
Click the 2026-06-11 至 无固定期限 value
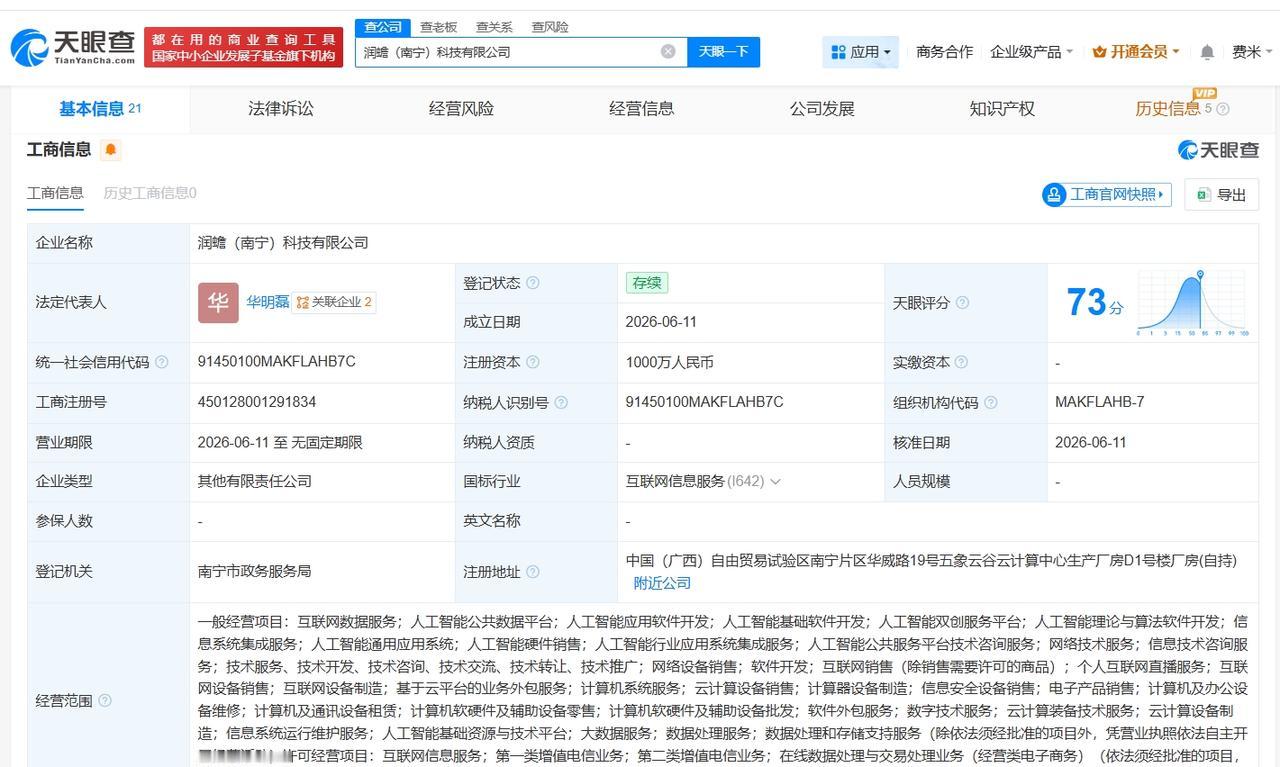pyautogui.click(x=280, y=442)
